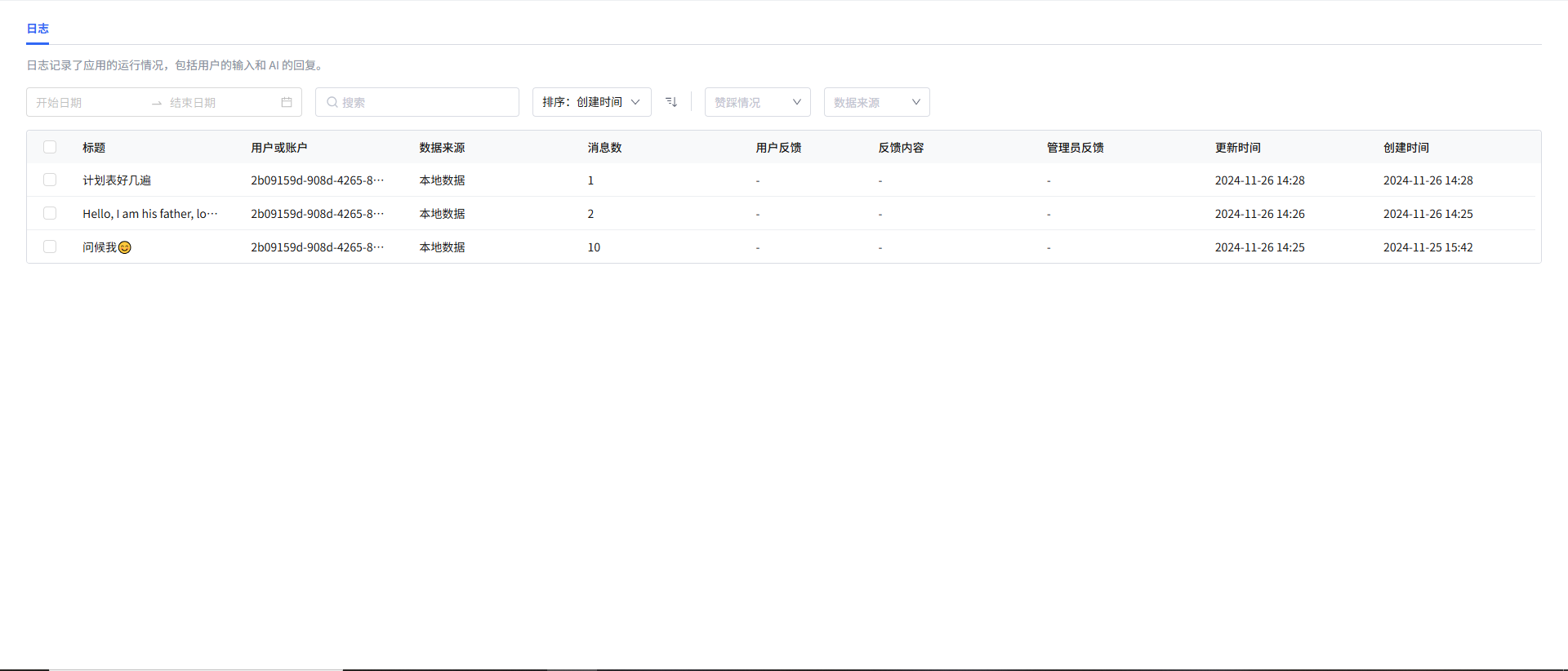Toggle the sort order direction icon
Screen dimensions: 1568x671
coord(671,102)
